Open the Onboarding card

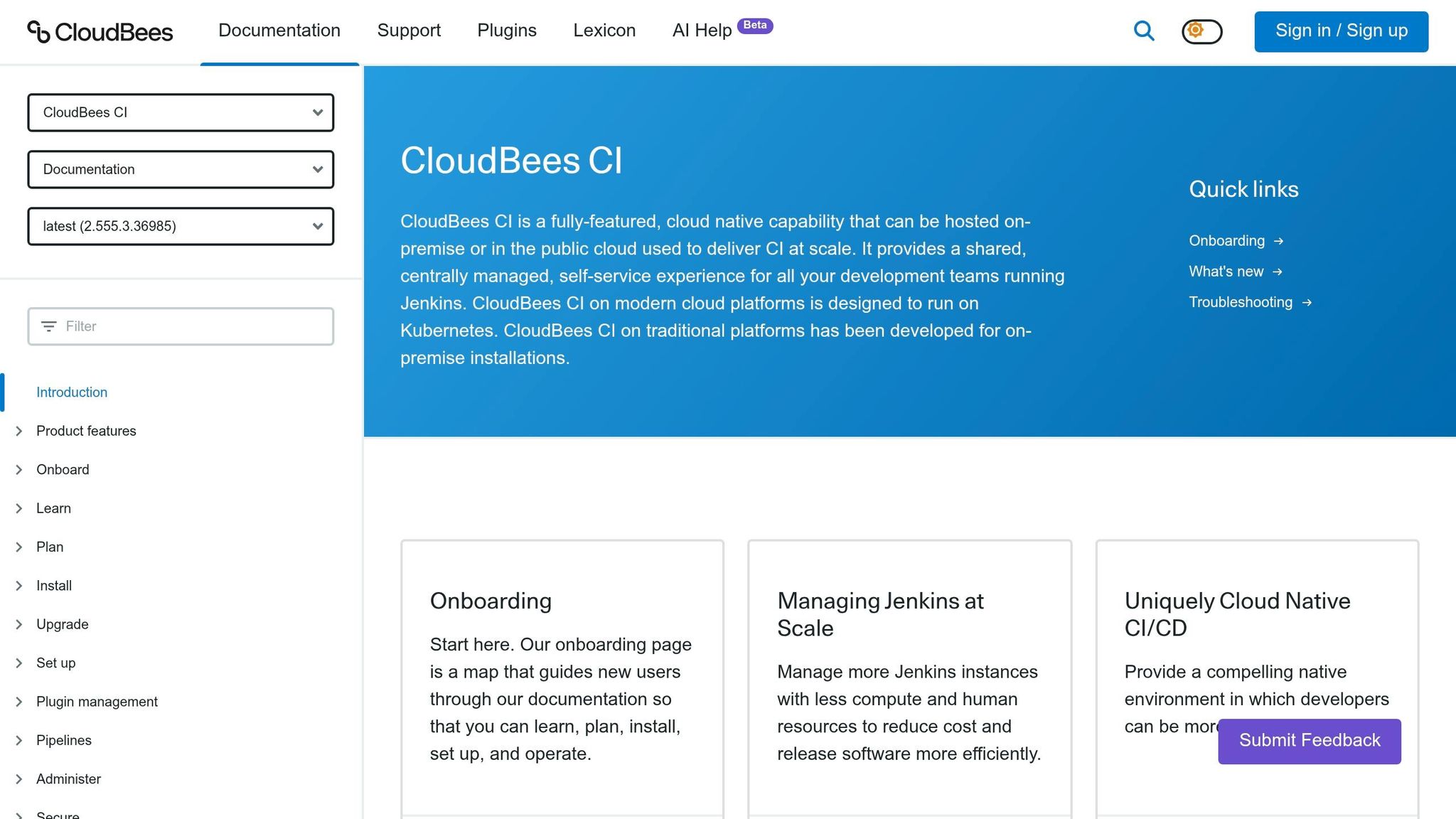562,678
